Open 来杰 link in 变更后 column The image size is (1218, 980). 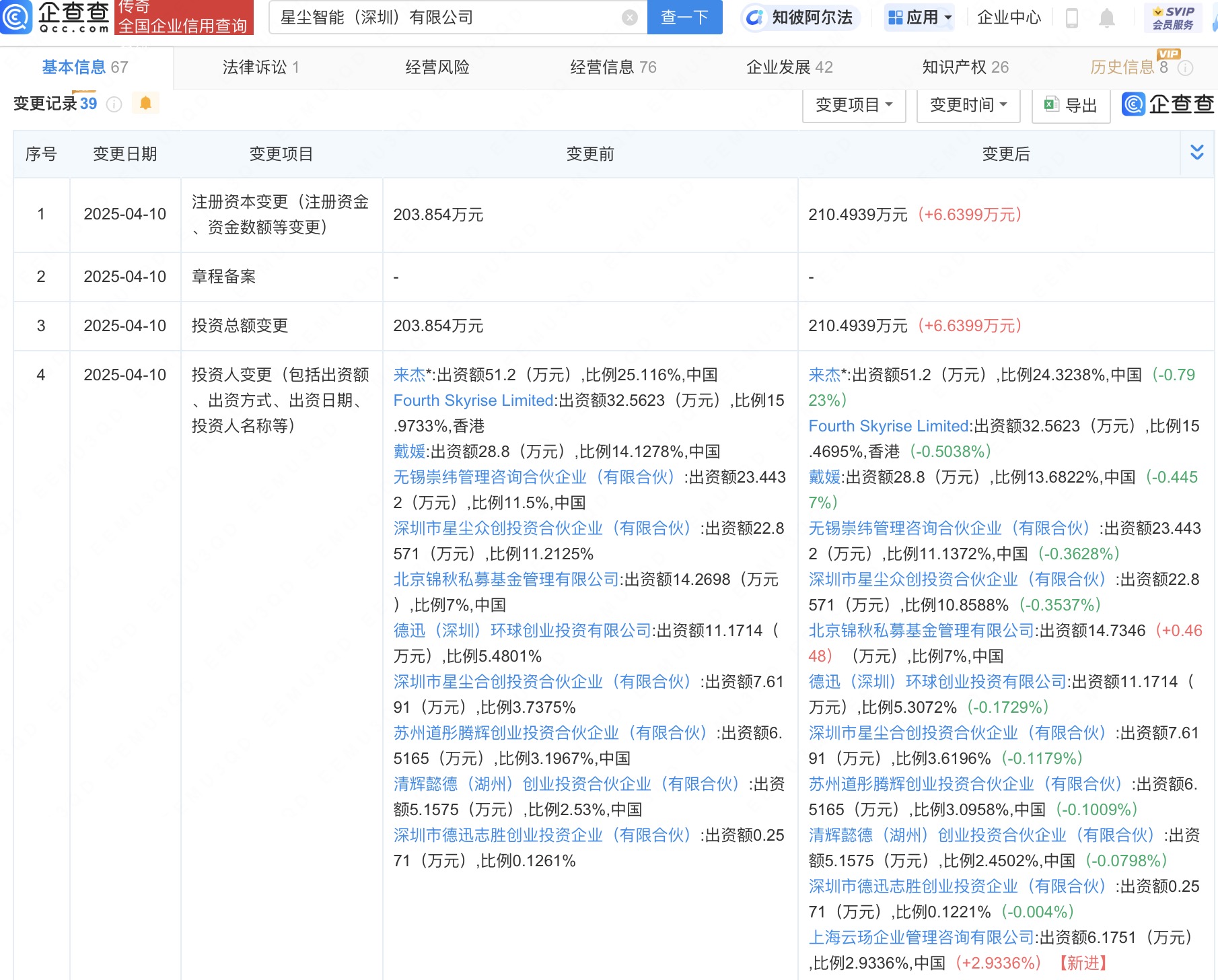[825, 375]
